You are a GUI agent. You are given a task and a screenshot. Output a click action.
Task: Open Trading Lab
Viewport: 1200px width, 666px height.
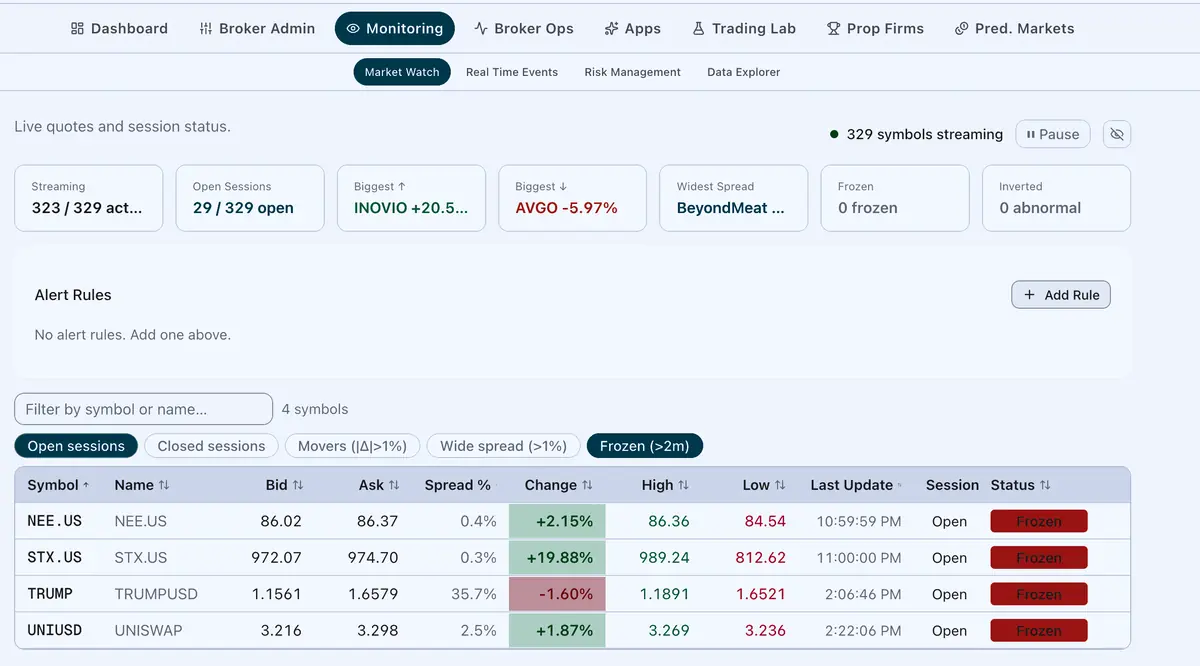coord(744,28)
